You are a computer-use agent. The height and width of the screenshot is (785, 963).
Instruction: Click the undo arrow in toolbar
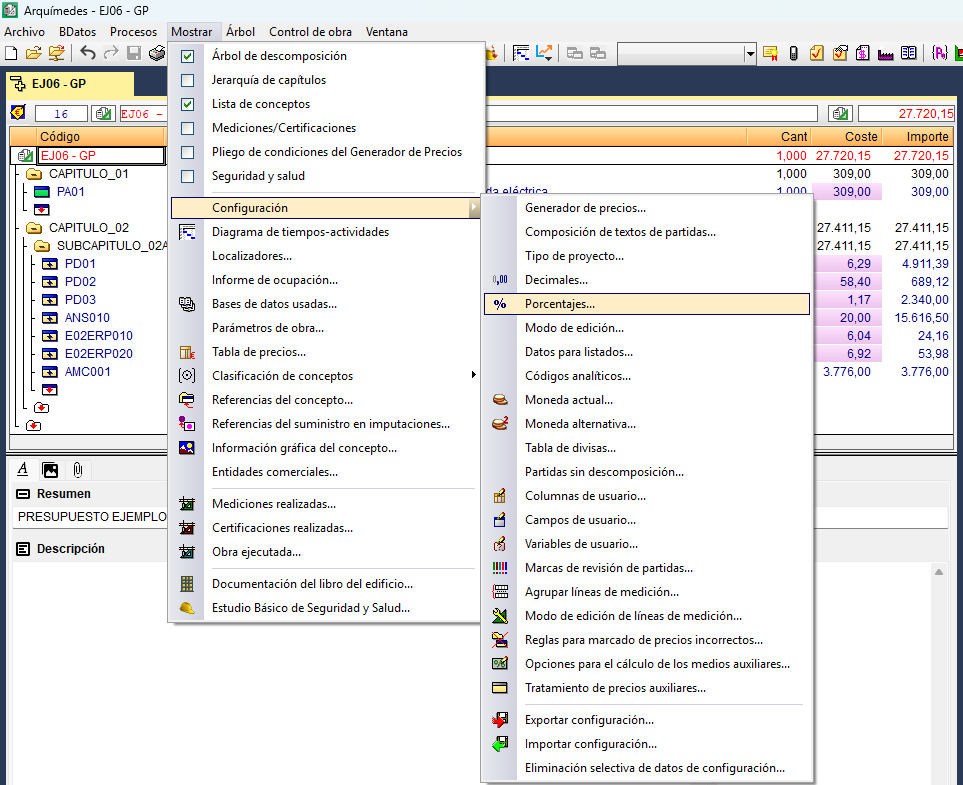click(x=88, y=53)
